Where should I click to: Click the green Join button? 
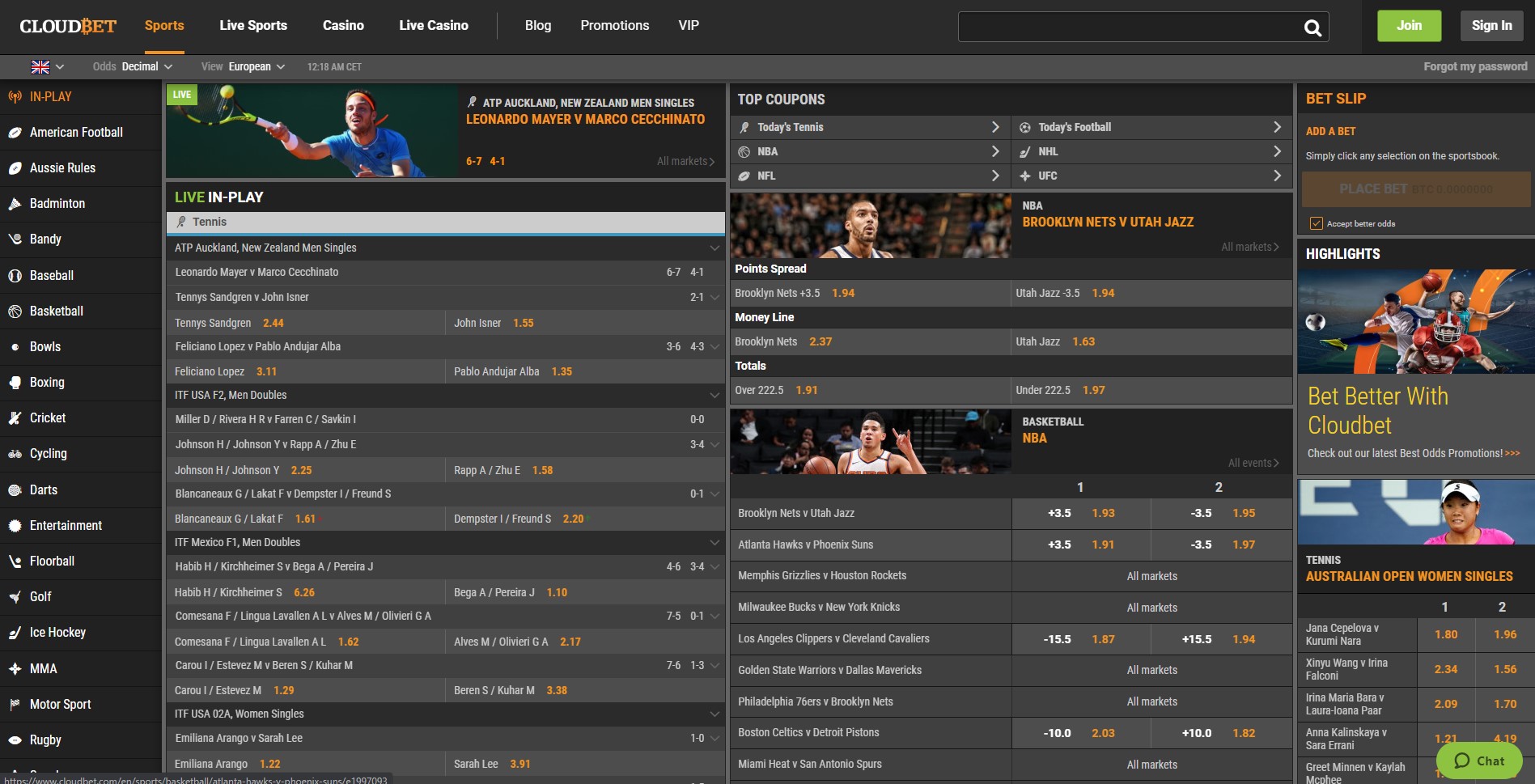tap(1410, 26)
